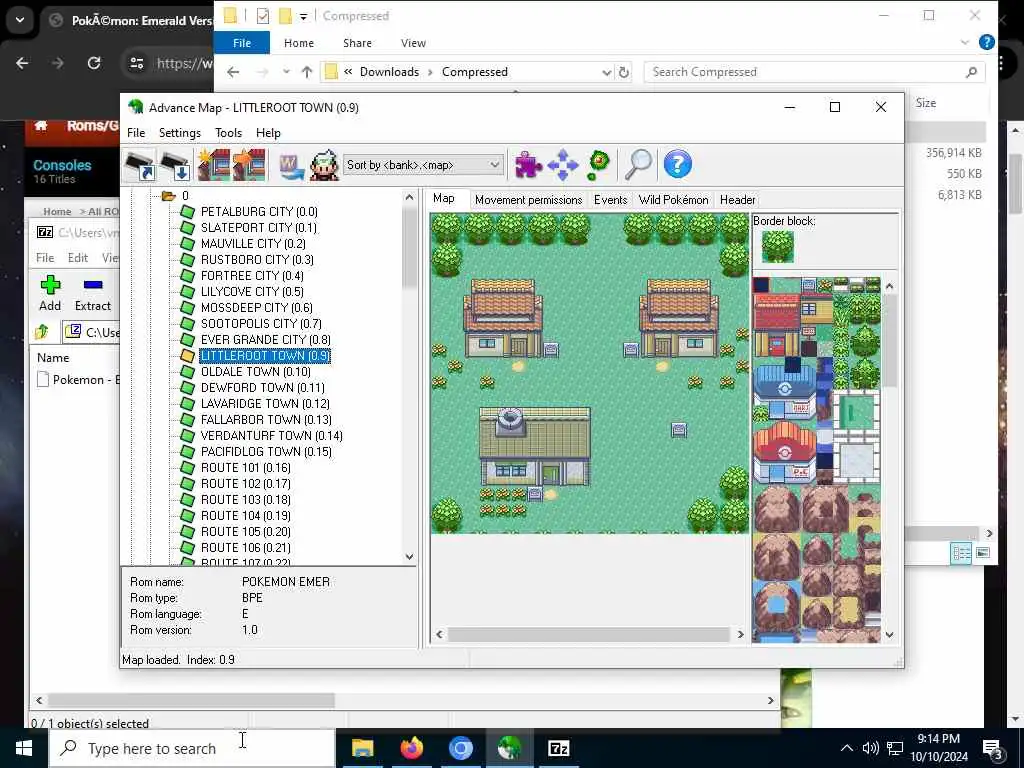Image resolution: width=1024 pixels, height=768 pixels.
Task: Open Advance Map Tools menu
Action: tap(229, 133)
